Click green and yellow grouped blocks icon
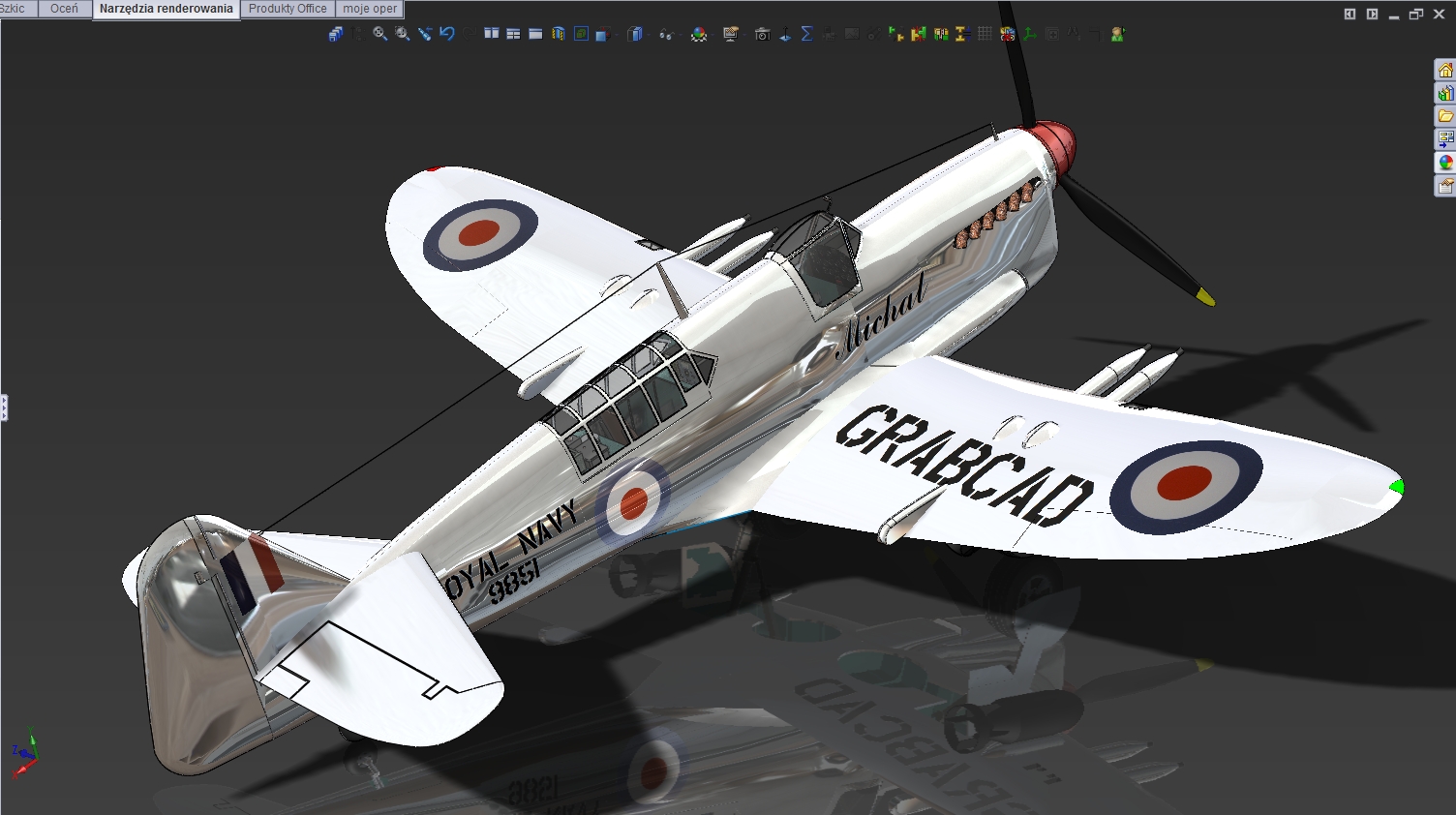1456x815 pixels. point(941,34)
